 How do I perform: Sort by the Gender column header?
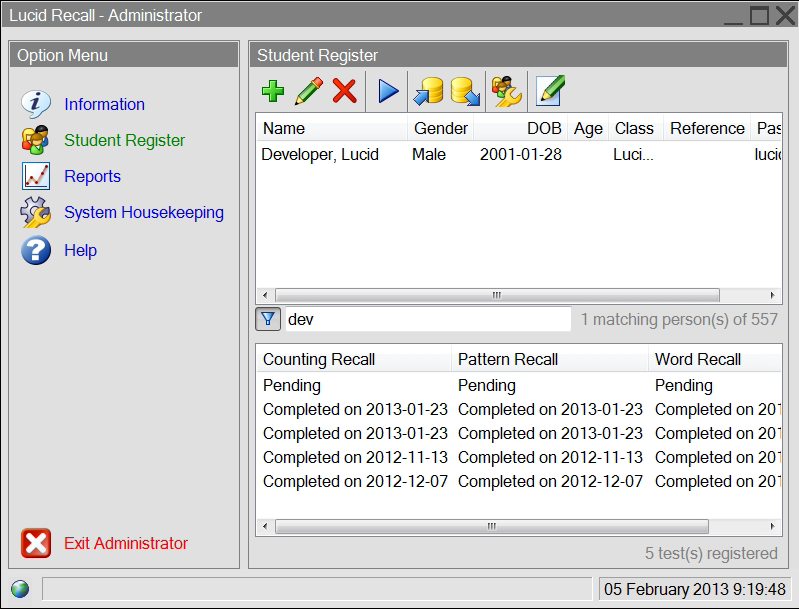pos(440,128)
